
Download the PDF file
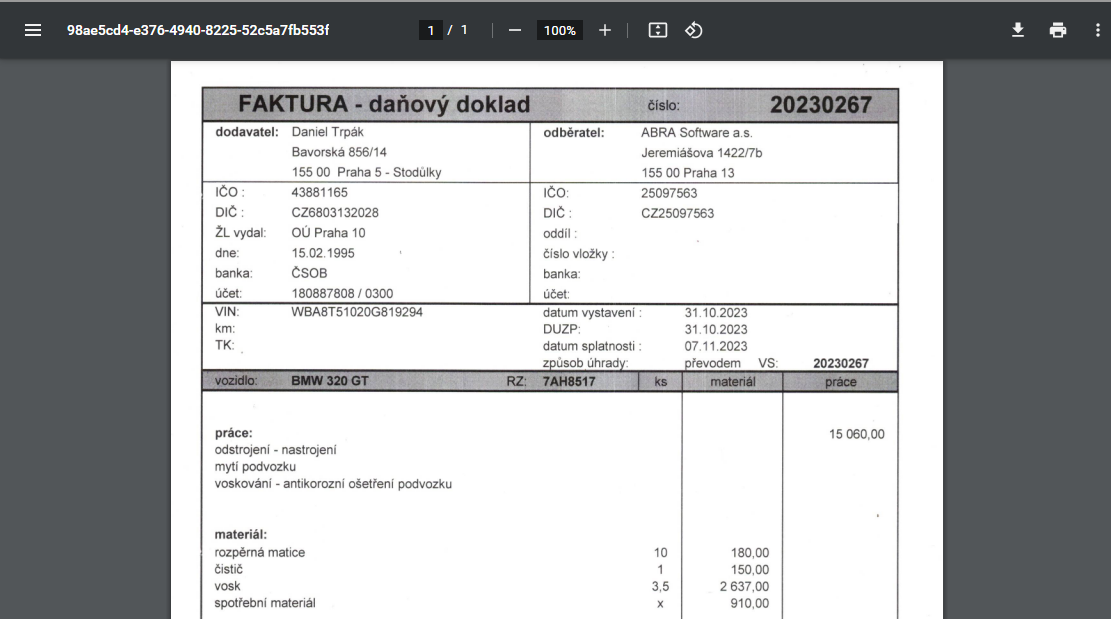pyautogui.click(x=1018, y=30)
